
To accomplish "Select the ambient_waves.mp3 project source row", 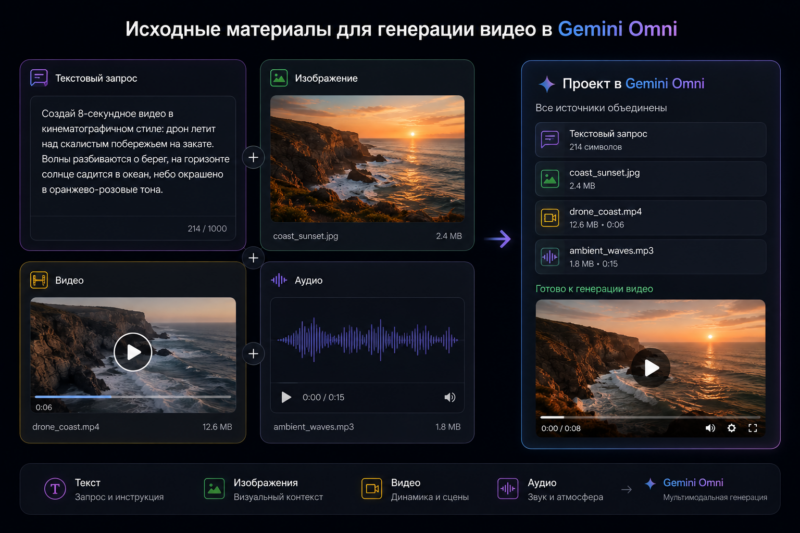I will (x=651, y=257).
